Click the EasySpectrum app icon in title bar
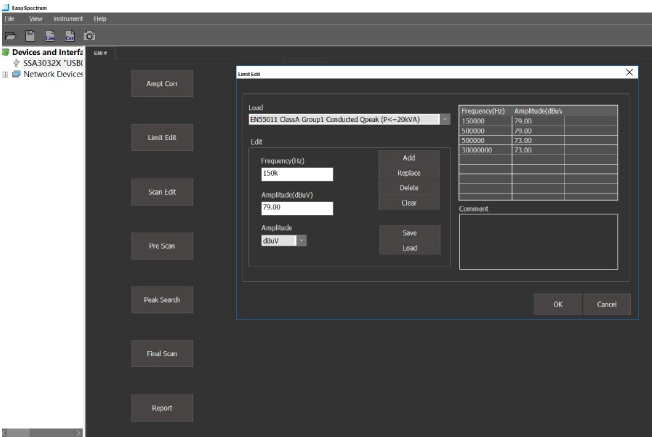The height and width of the screenshot is (437, 652). 6,7
